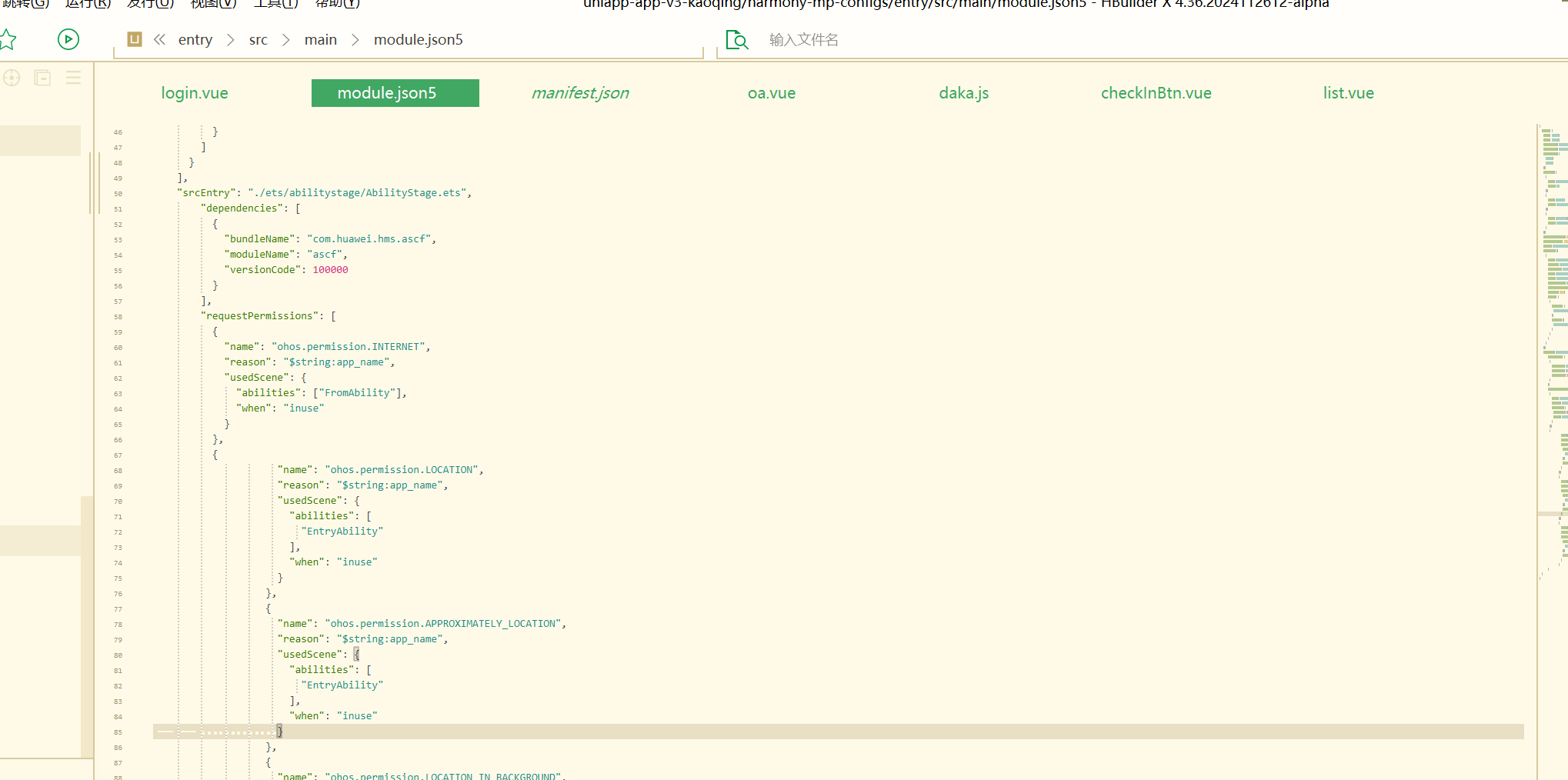Locate current file with target icon
The width and height of the screenshot is (1568, 780).
click(12, 78)
